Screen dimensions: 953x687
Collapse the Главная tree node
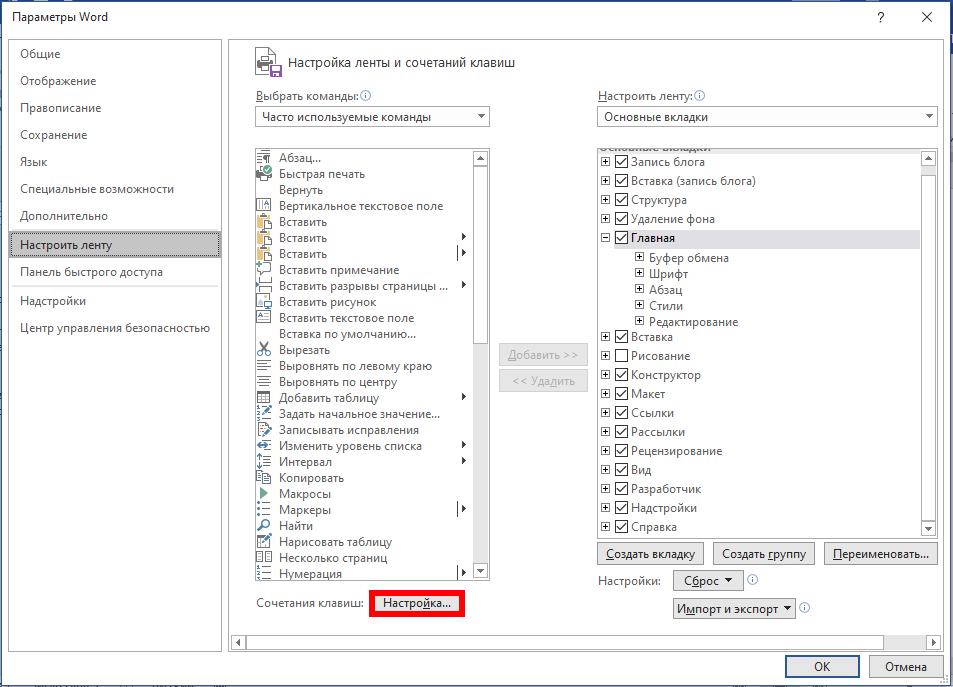click(605, 238)
